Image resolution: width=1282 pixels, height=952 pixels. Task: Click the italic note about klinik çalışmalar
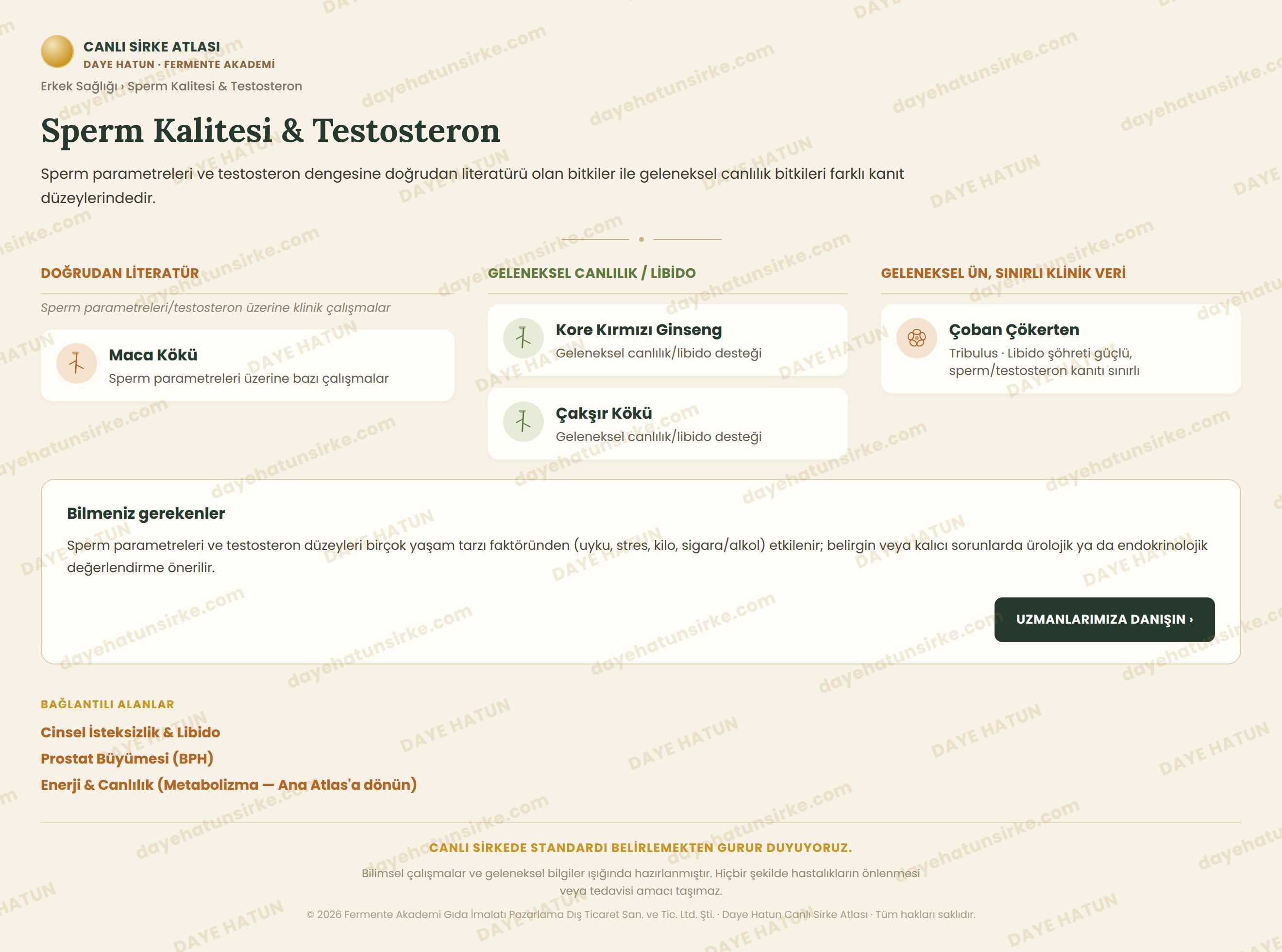pyautogui.click(x=216, y=308)
